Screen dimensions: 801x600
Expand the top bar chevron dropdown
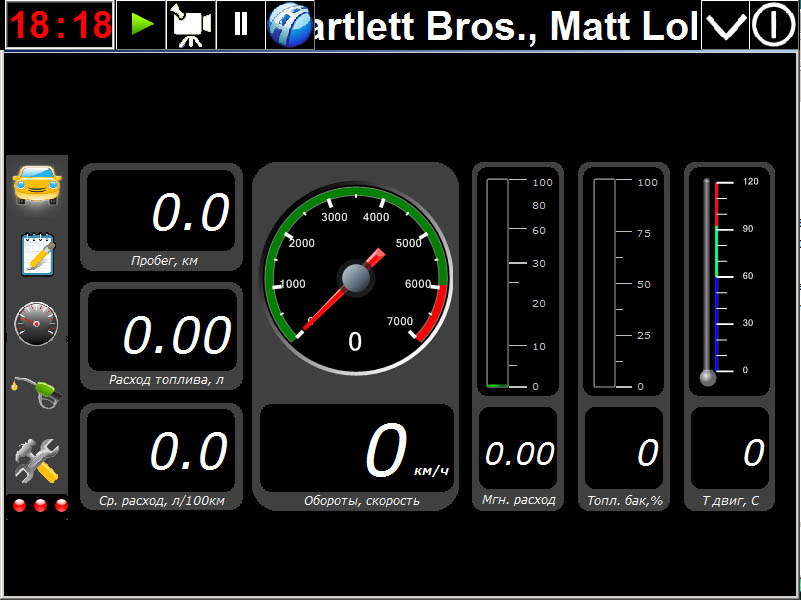725,25
